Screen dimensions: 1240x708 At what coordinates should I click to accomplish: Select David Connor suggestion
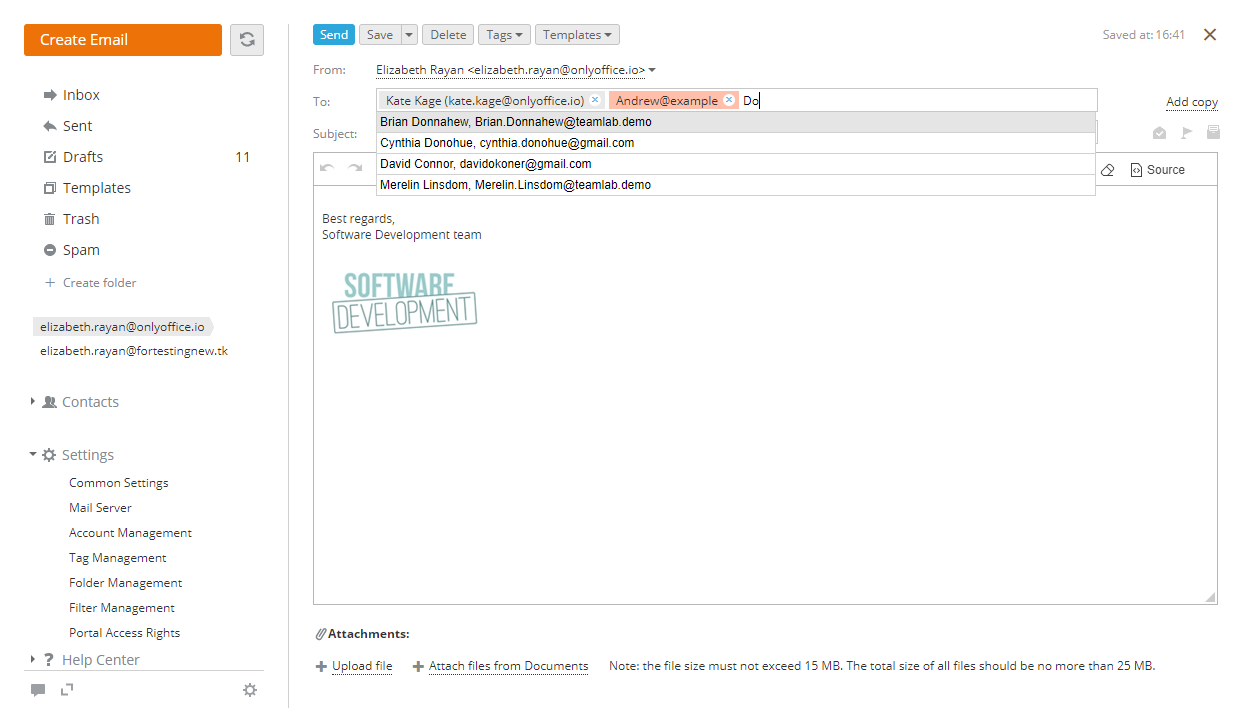pyautogui.click(x=736, y=164)
